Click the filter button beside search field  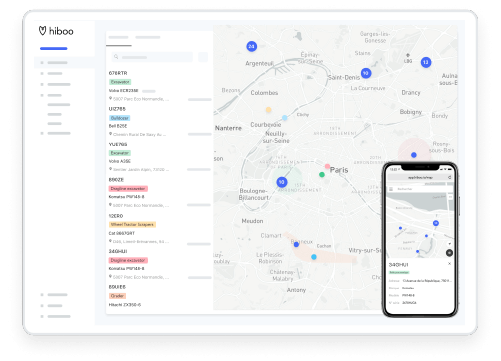pos(203,57)
